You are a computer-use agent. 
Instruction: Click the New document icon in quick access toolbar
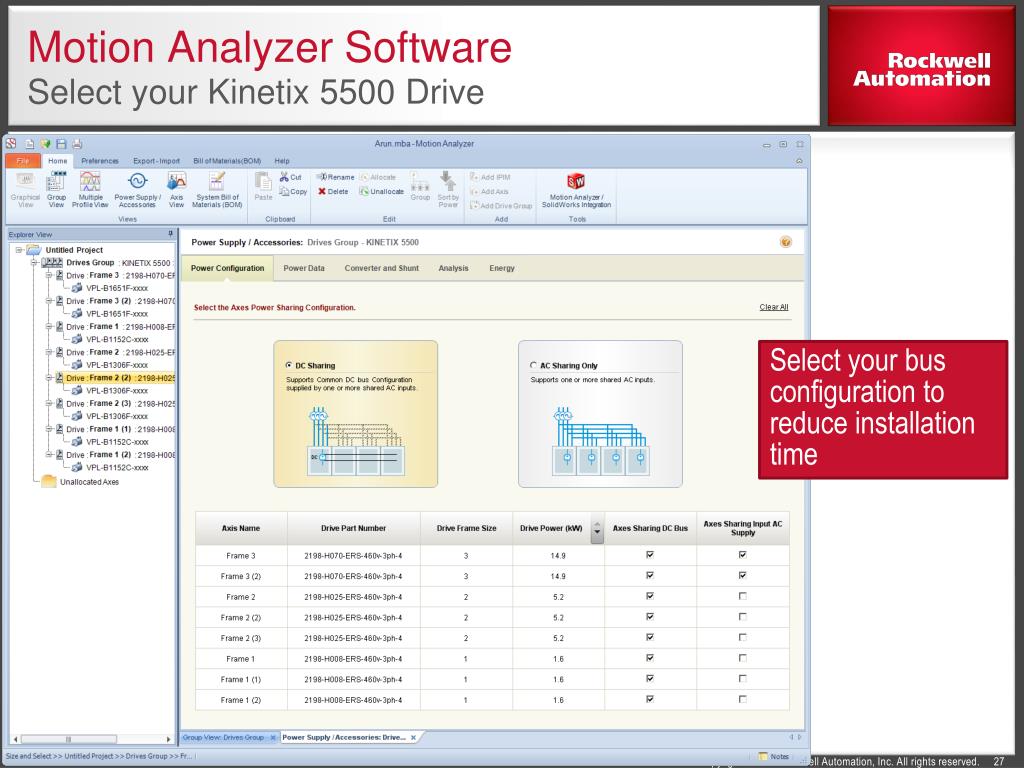(29, 144)
